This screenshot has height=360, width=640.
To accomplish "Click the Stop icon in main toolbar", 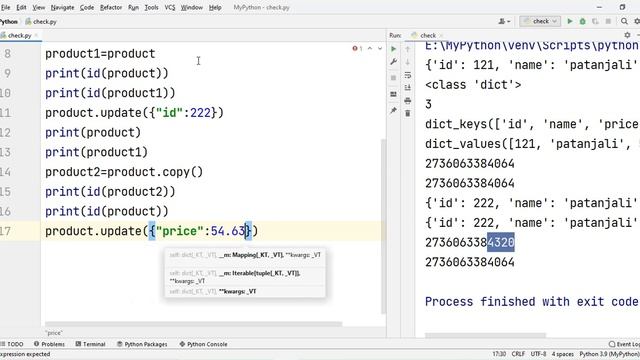I will 608,21.
